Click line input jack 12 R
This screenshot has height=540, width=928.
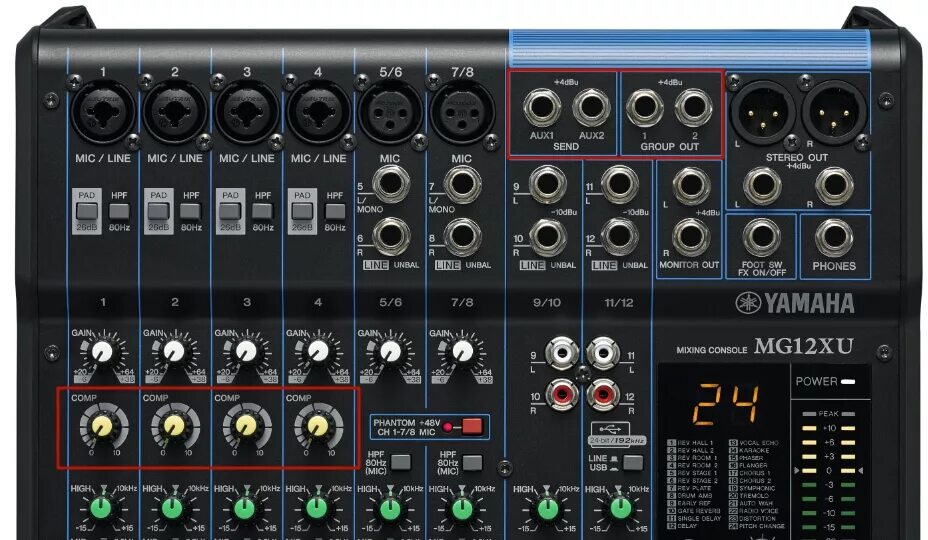[x=620, y=236]
